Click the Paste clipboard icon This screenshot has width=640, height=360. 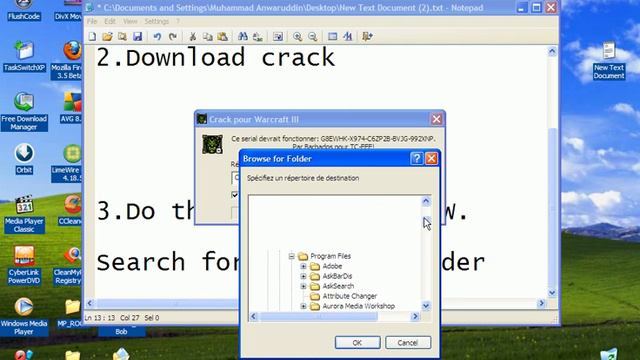222,37
